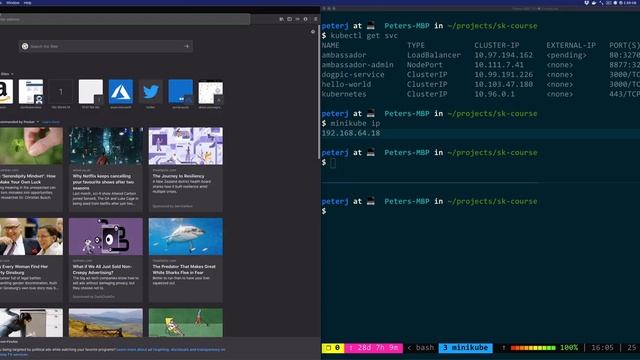Viewport: 640px width, 360px height.
Task: Click the arrow button in the web search box
Action: [187, 46]
